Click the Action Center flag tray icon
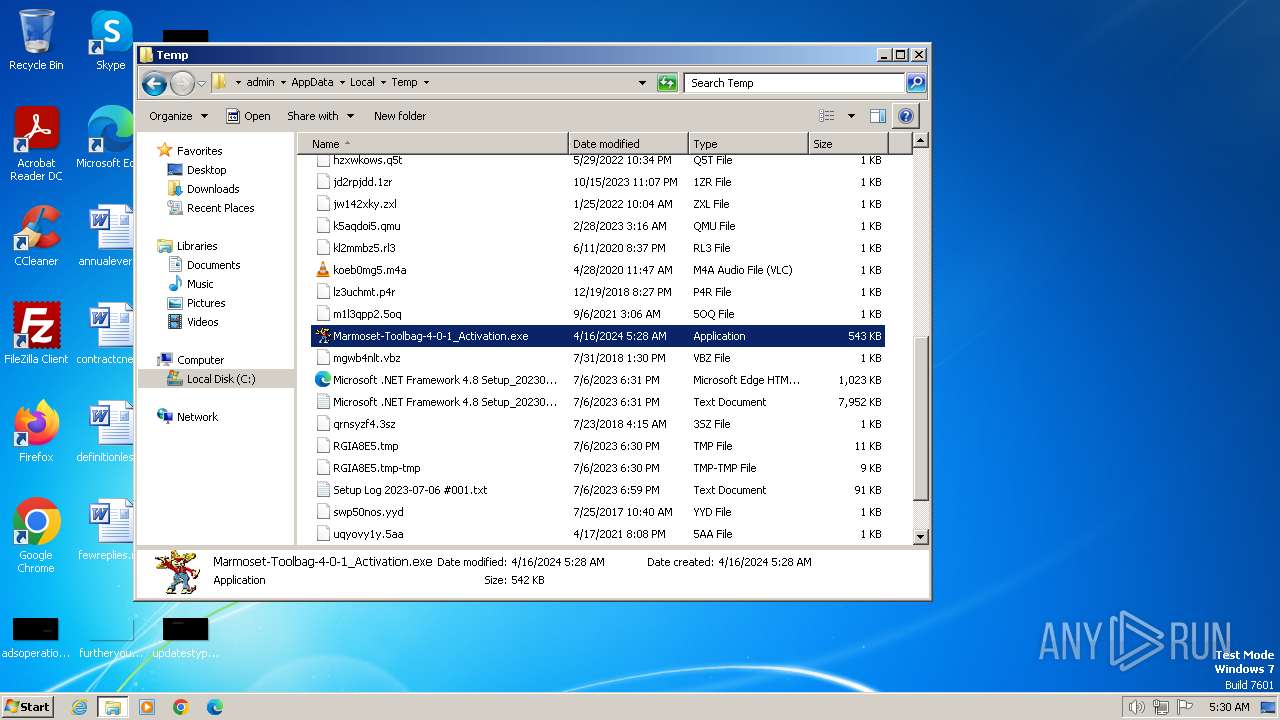The image size is (1280, 720). coord(1185,707)
